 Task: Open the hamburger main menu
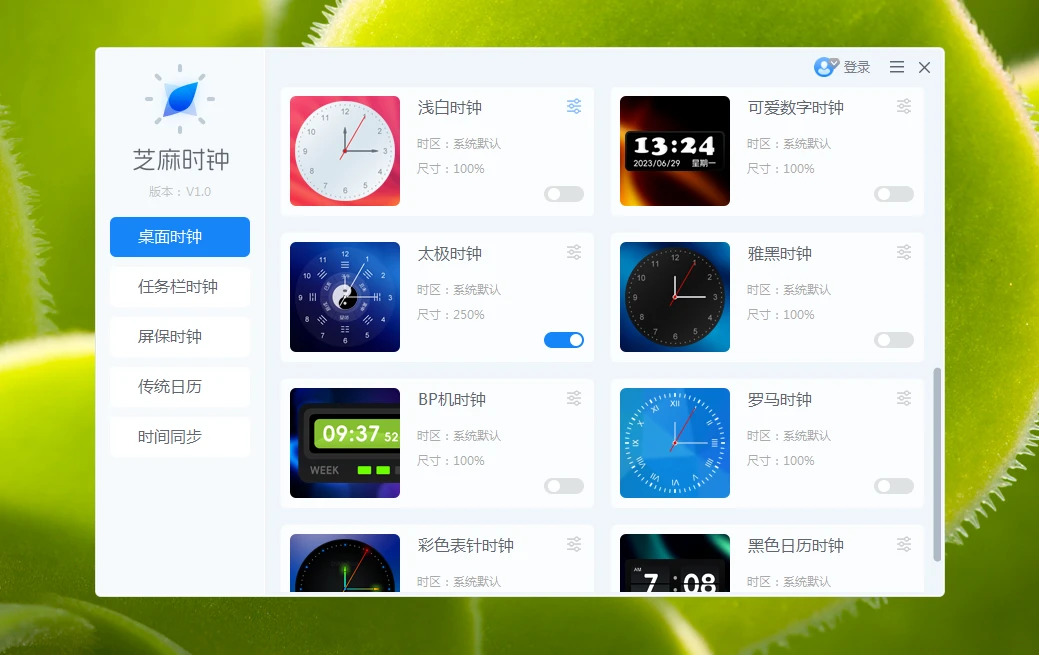click(897, 67)
